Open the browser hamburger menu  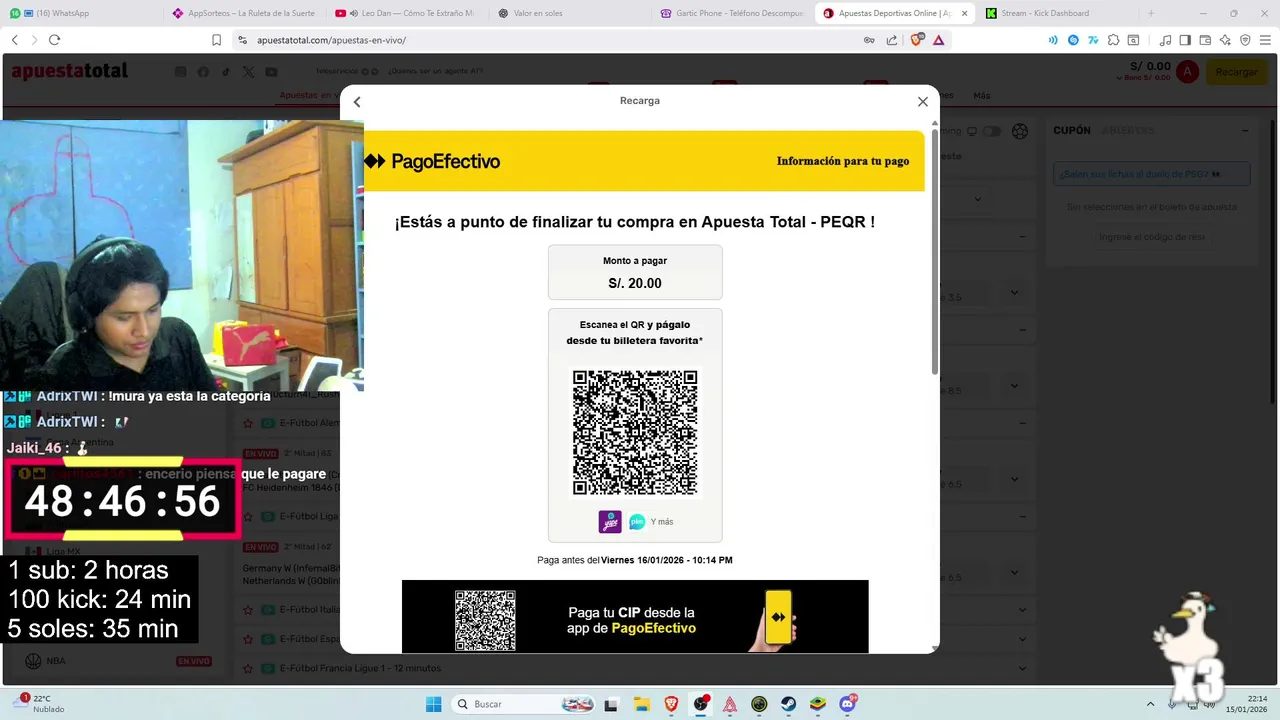click(1265, 40)
